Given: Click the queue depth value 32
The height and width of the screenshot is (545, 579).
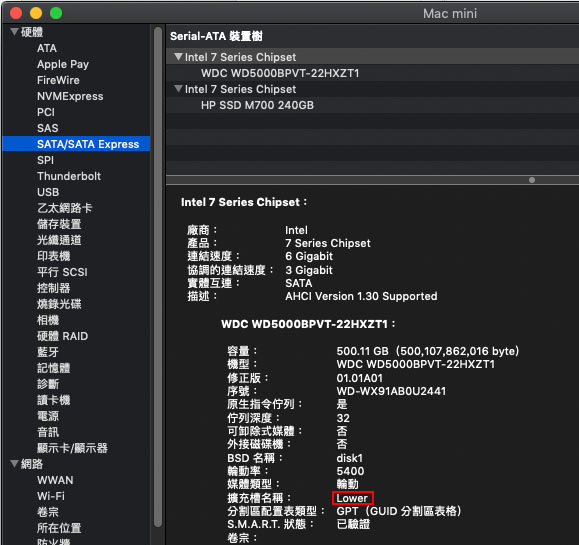Looking at the screenshot, I should coord(343,418).
